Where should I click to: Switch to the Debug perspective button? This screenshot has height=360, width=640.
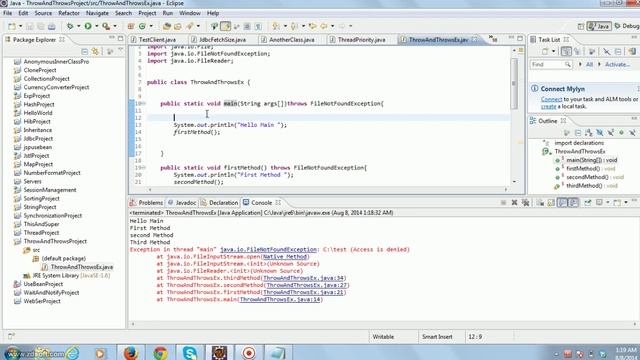627,26
